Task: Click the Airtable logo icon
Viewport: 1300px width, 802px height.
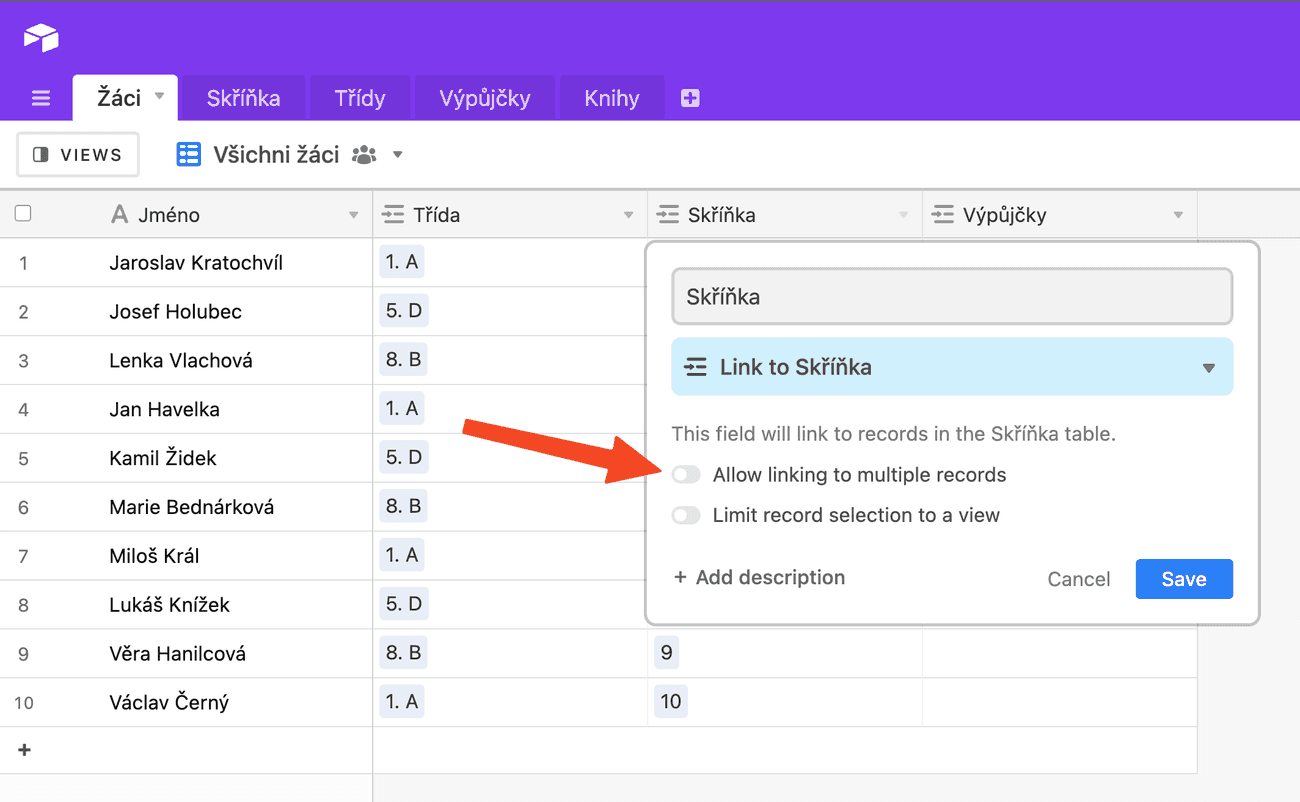Action: point(41,38)
